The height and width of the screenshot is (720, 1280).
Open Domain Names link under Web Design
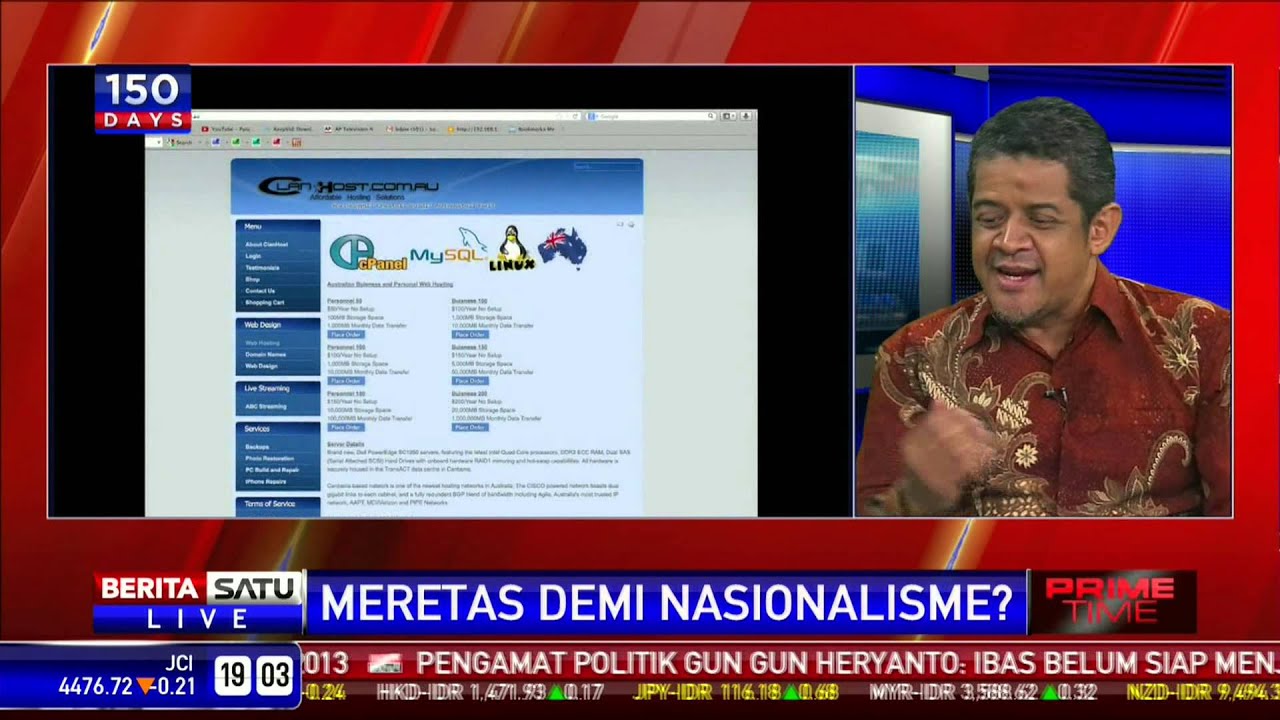pos(266,354)
